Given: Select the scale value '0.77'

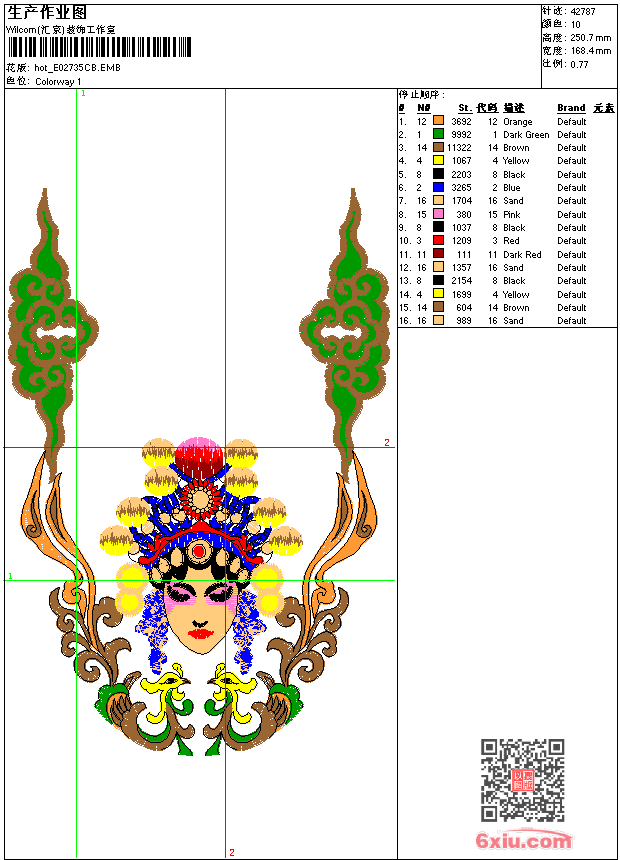Looking at the screenshot, I should [579, 64].
